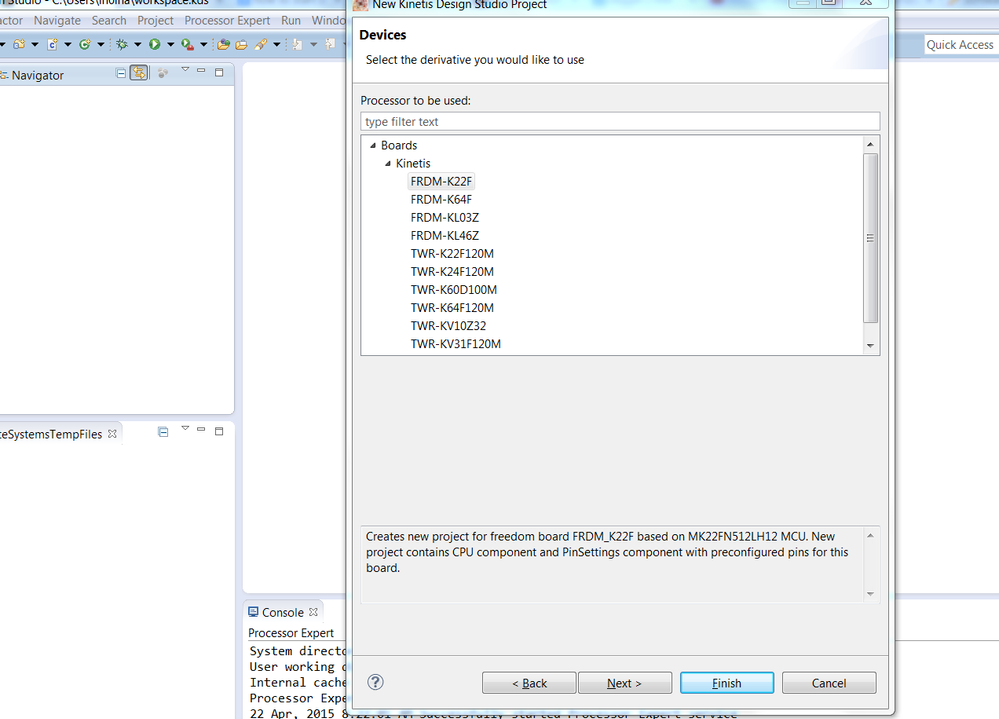The width and height of the screenshot is (999, 719).
Task: Click the green Run toolbar icon
Action: (x=155, y=44)
